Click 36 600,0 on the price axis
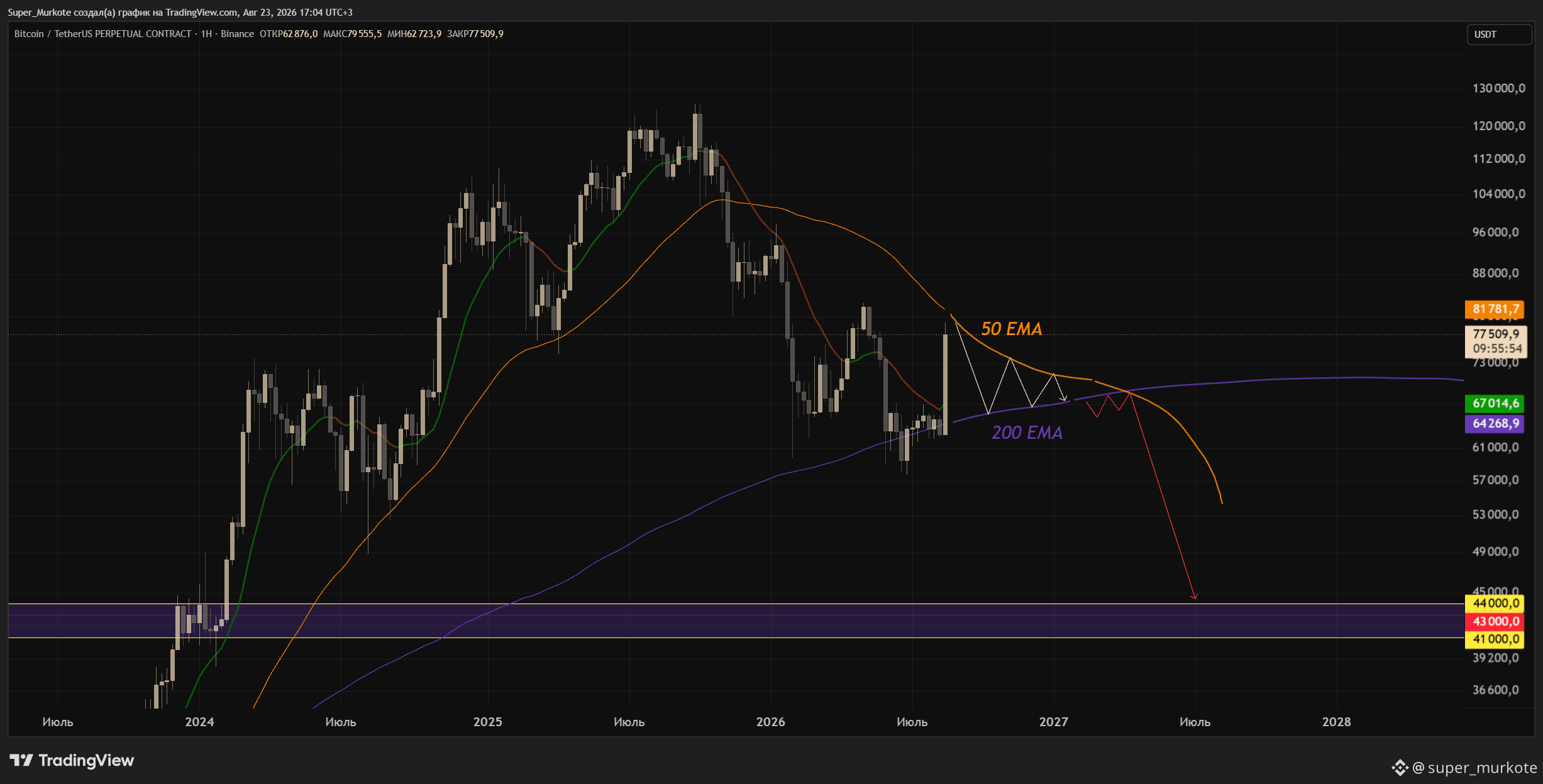Image resolution: width=1543 pixels, height=784 pixels. (1495, 690)
